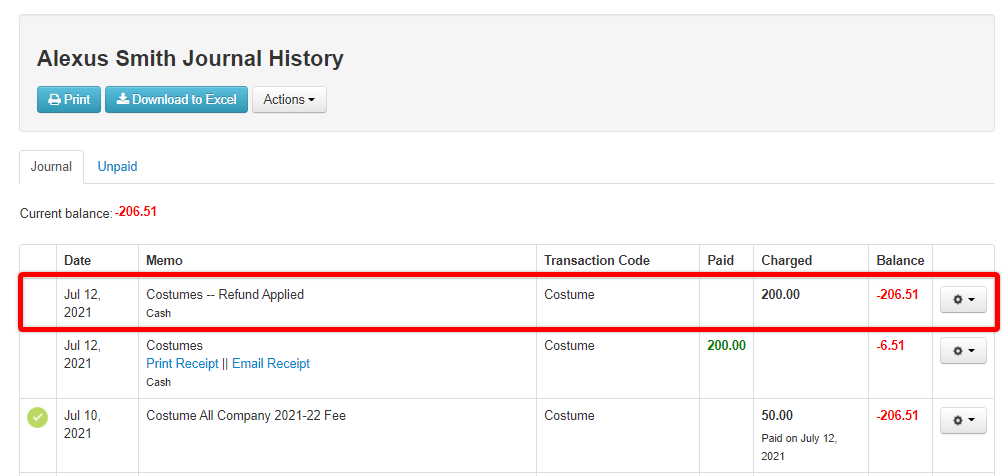Click the Print button
Image resolution: width=1002 pixels, height=476 pixels.
tap(69, 100)
